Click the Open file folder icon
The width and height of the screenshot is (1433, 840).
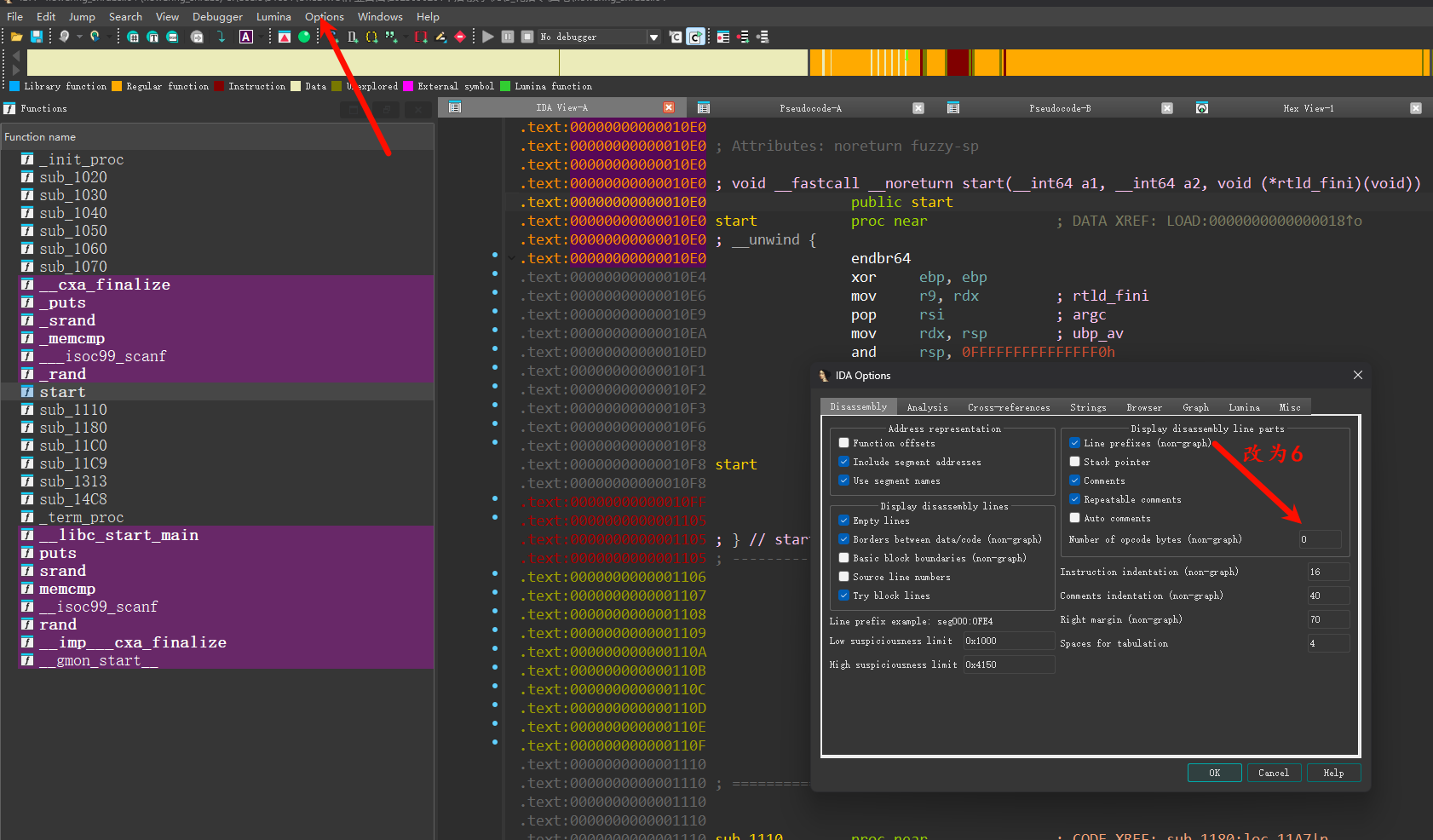tap(16, 37)
